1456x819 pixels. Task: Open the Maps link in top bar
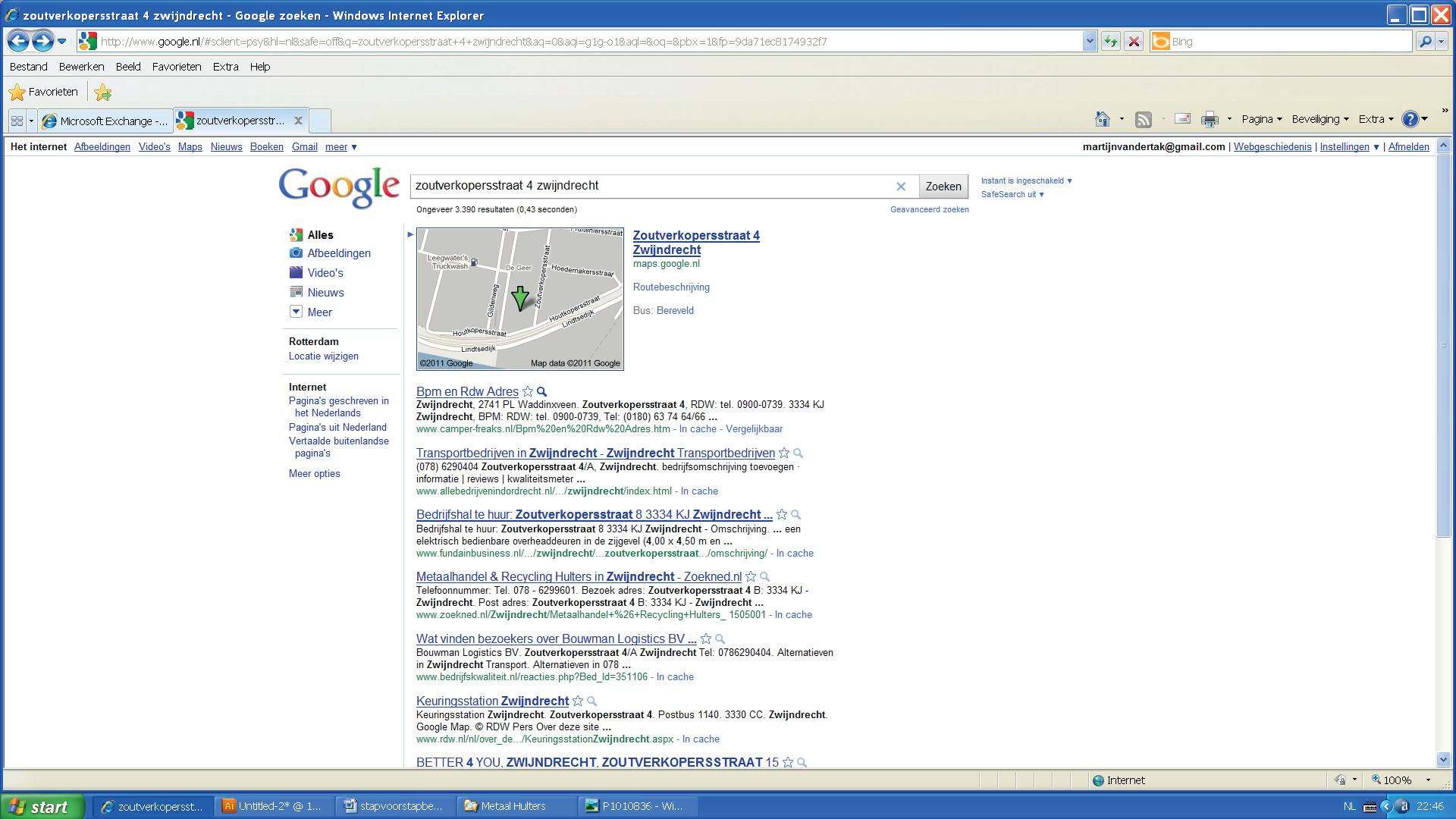point(190,147)
